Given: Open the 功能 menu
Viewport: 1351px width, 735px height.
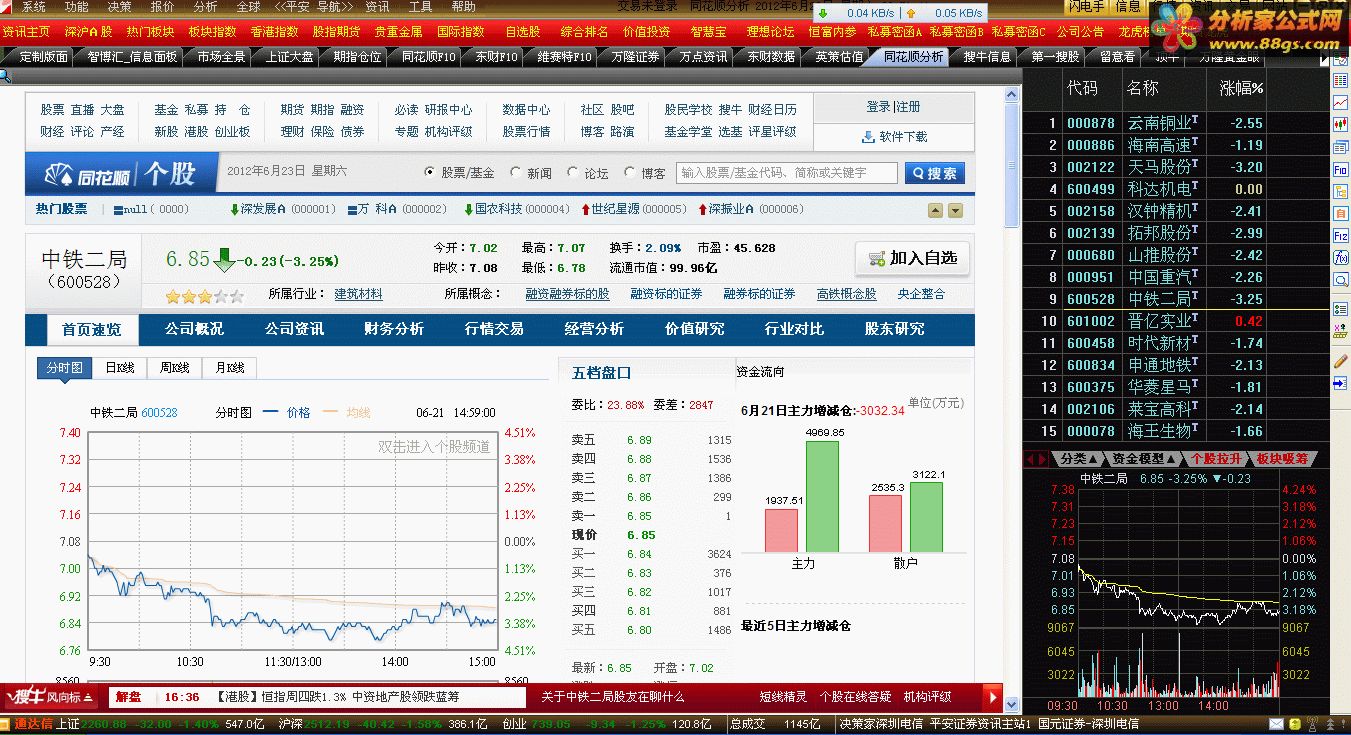Looking at the screenshot, I should pyautogui.click(x=76, y=6).
